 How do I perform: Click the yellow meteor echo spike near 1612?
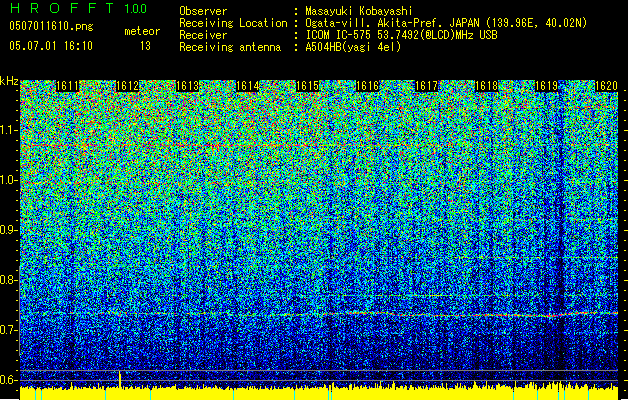coord(120,379)
